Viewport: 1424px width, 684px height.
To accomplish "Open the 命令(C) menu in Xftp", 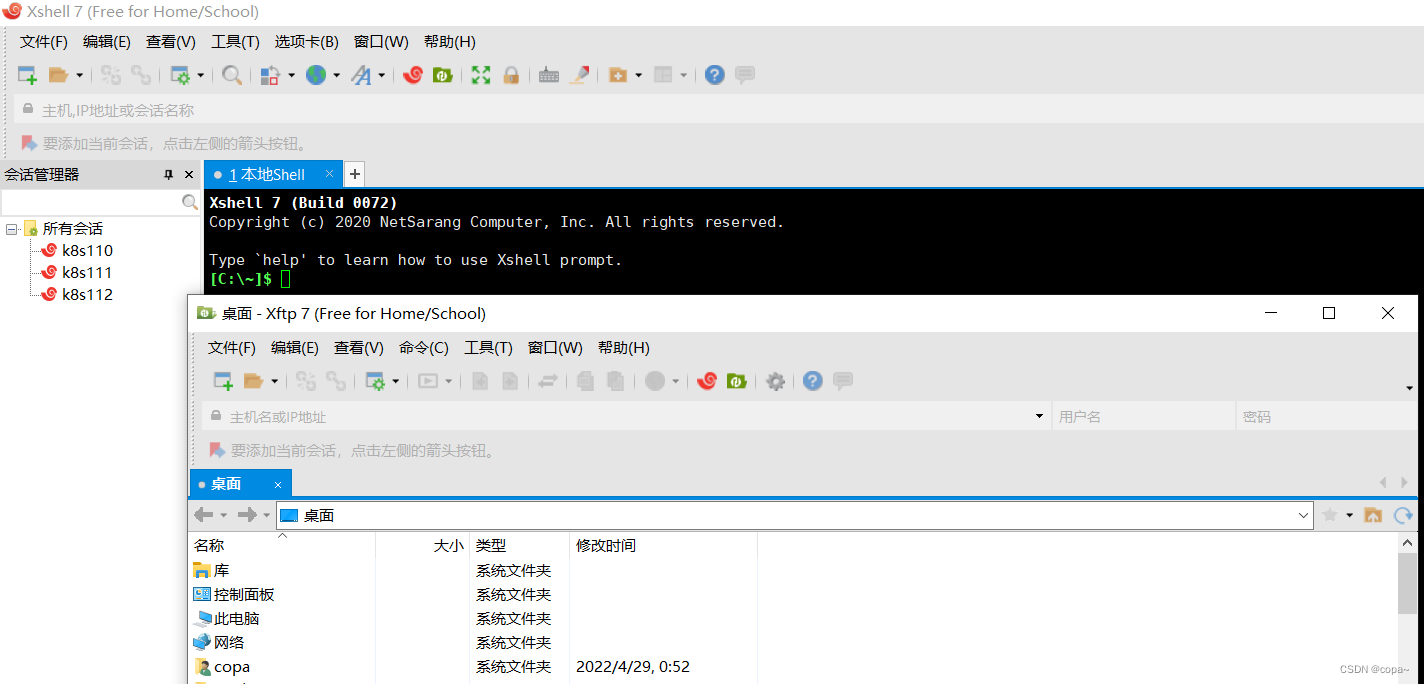I will click(424, 347).
